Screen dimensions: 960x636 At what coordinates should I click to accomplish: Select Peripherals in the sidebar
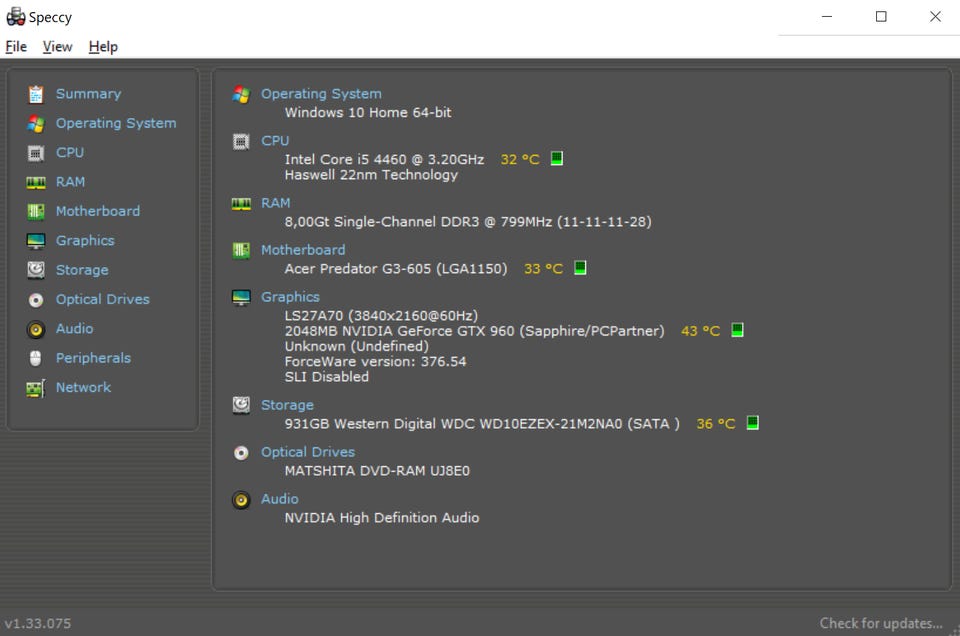tap(93, 358)
